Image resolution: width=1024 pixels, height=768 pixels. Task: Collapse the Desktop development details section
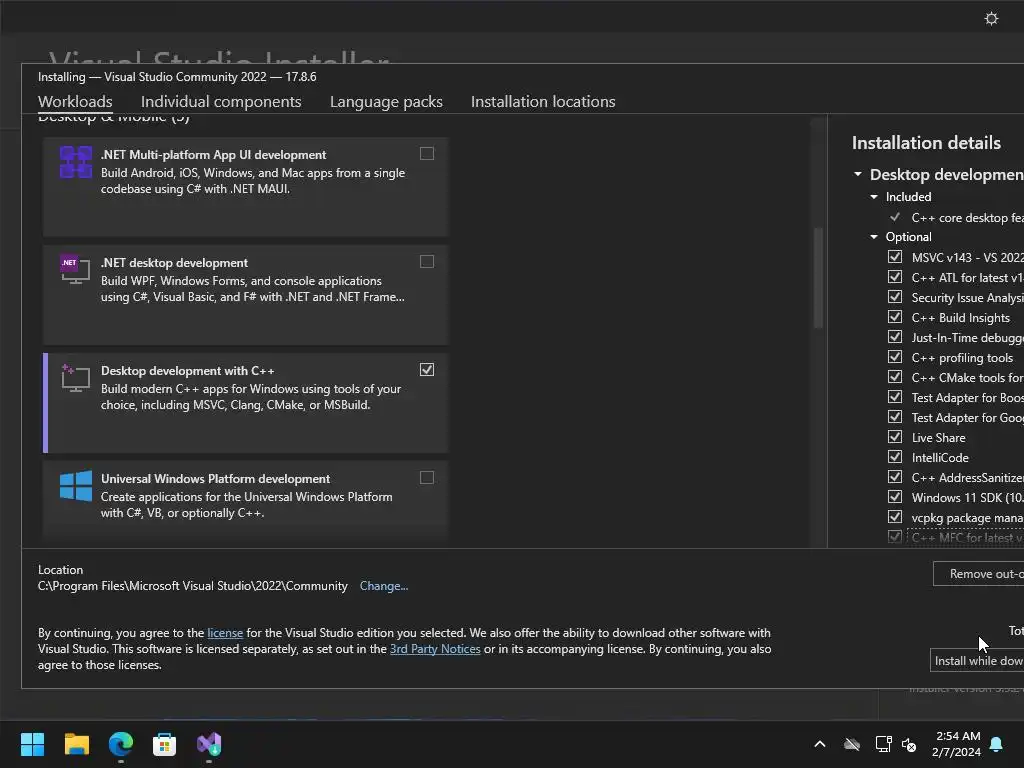[858, 174]
